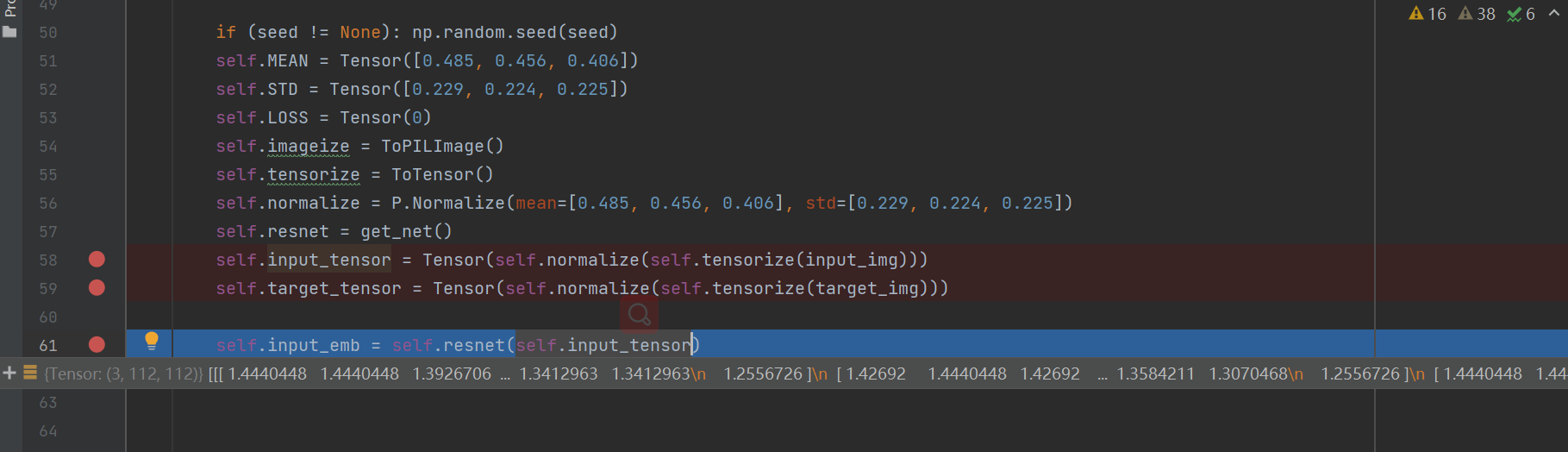This screenshot has height=452, width=1568.
Task: Click gutter line number 57
Action: pyautogui.click(x=48, y=231)
